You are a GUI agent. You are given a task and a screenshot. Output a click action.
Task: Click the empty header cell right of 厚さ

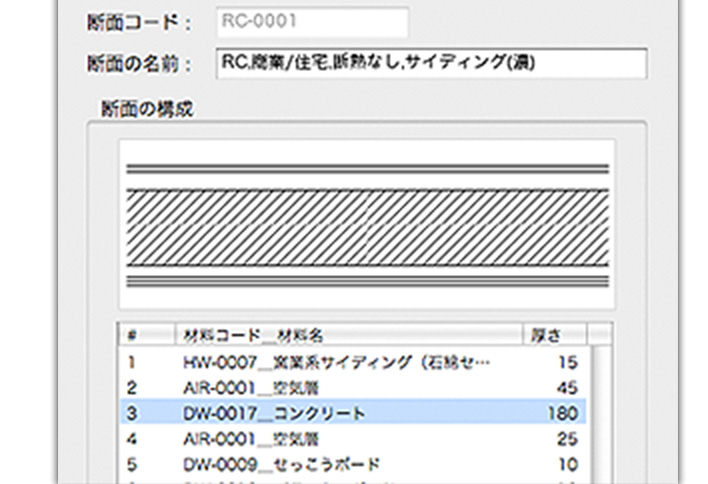[x=600, y=333]
